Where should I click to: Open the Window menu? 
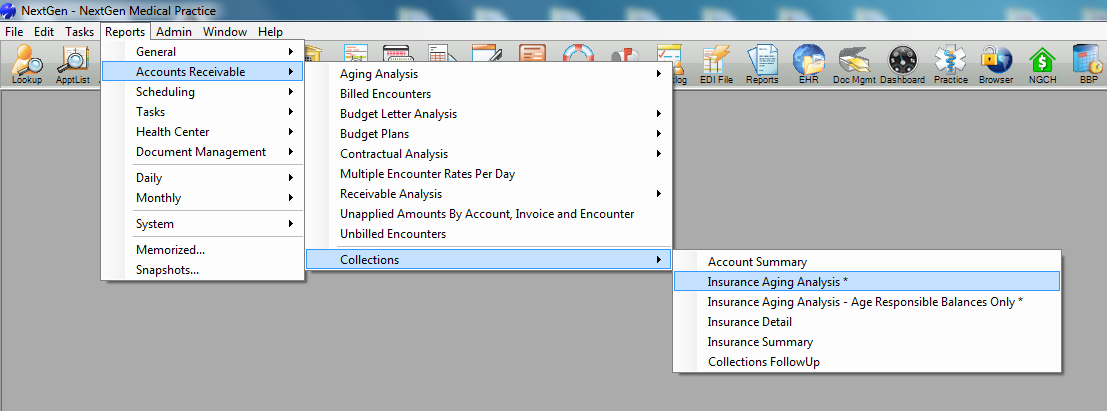tap(225, 32)
